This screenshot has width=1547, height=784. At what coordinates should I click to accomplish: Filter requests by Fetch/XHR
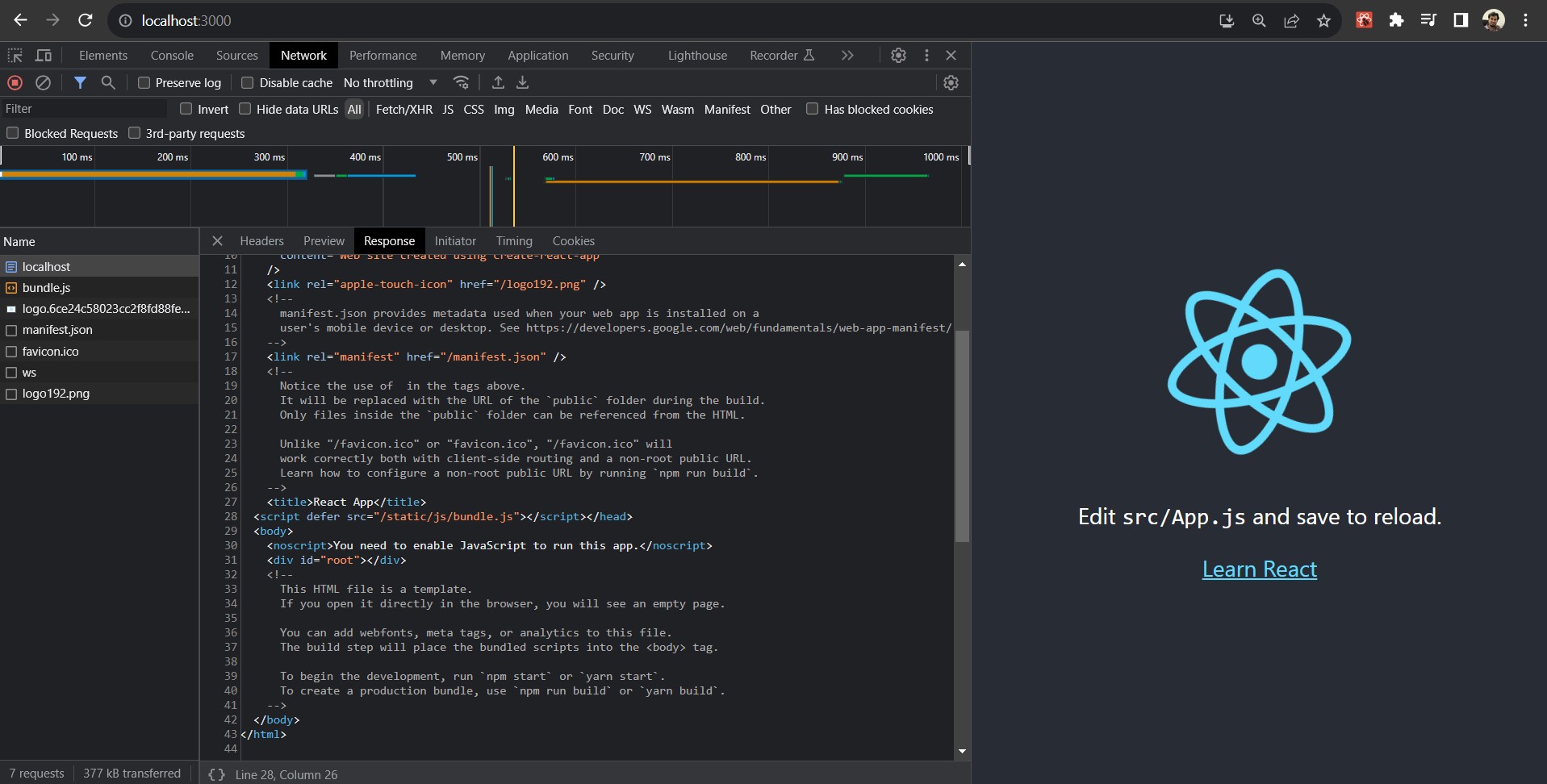click(403, 109)
